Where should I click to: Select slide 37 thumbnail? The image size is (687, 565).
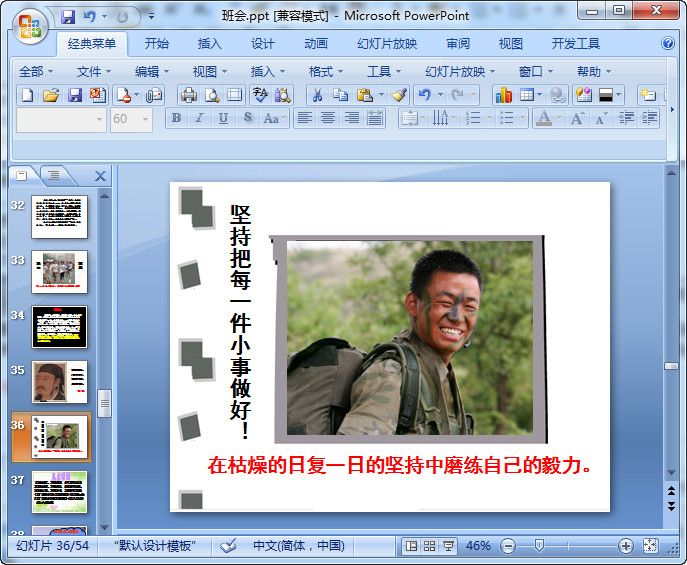tap(60, 492)
